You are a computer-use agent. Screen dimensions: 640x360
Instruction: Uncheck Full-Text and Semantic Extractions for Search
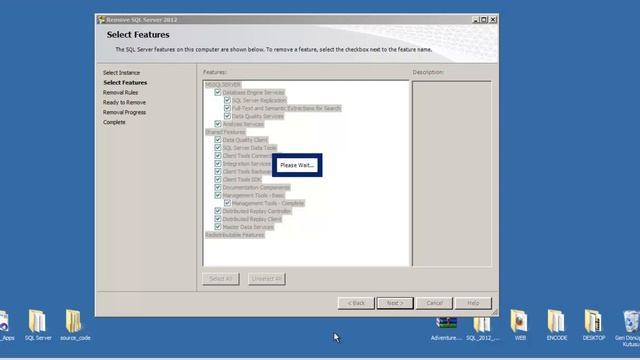pyautogui.click(x=227, y=108)
